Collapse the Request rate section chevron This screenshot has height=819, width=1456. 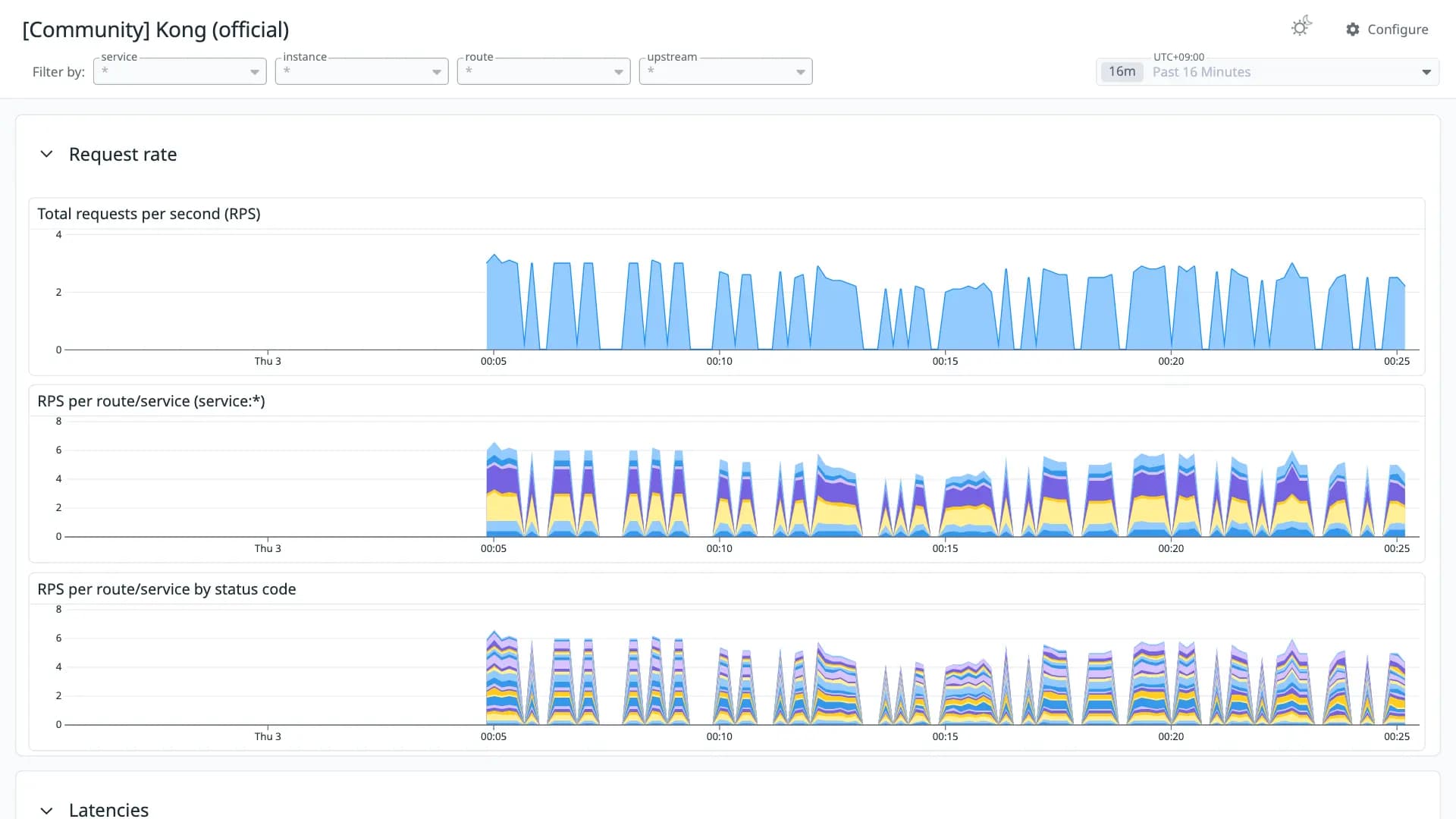46,154
